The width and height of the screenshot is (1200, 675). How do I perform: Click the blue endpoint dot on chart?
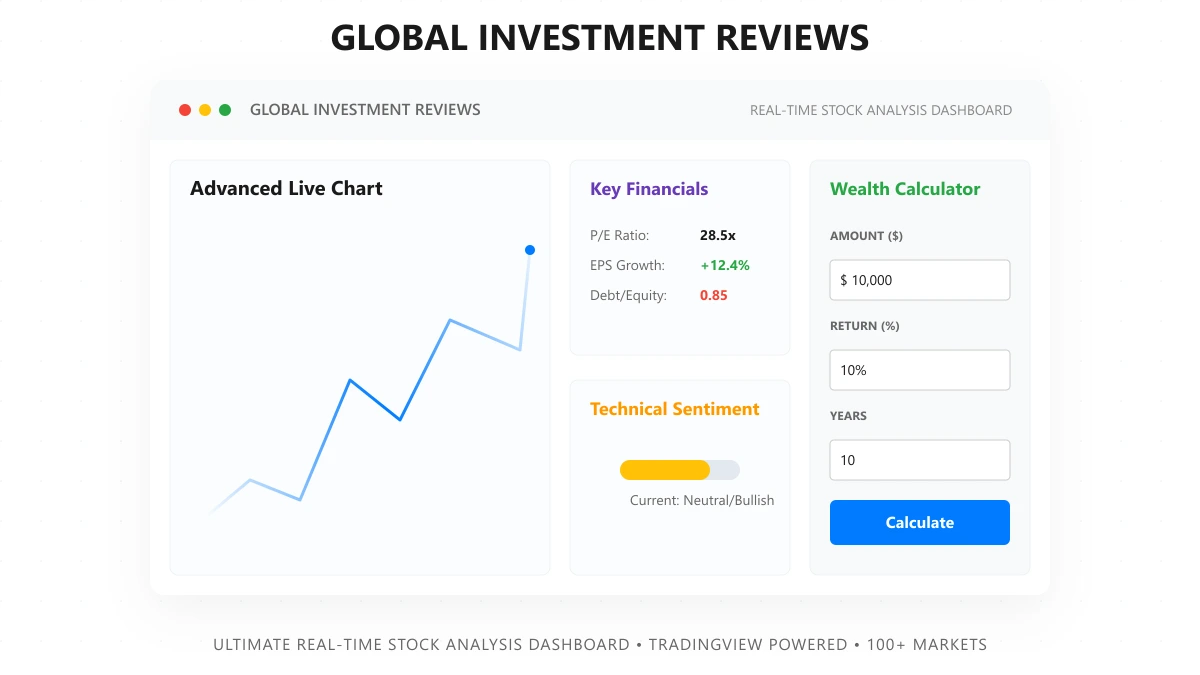click(530, 250)
